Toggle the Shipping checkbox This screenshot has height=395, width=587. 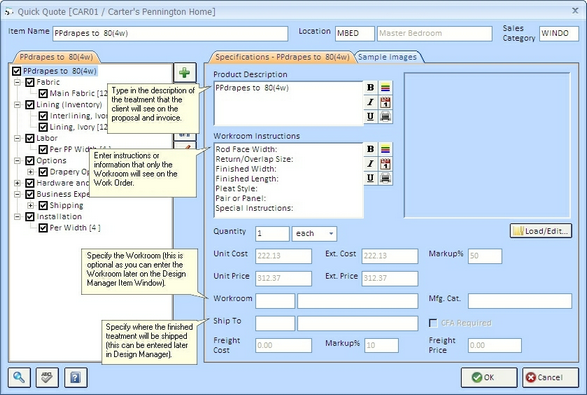(x=43, y=206)
